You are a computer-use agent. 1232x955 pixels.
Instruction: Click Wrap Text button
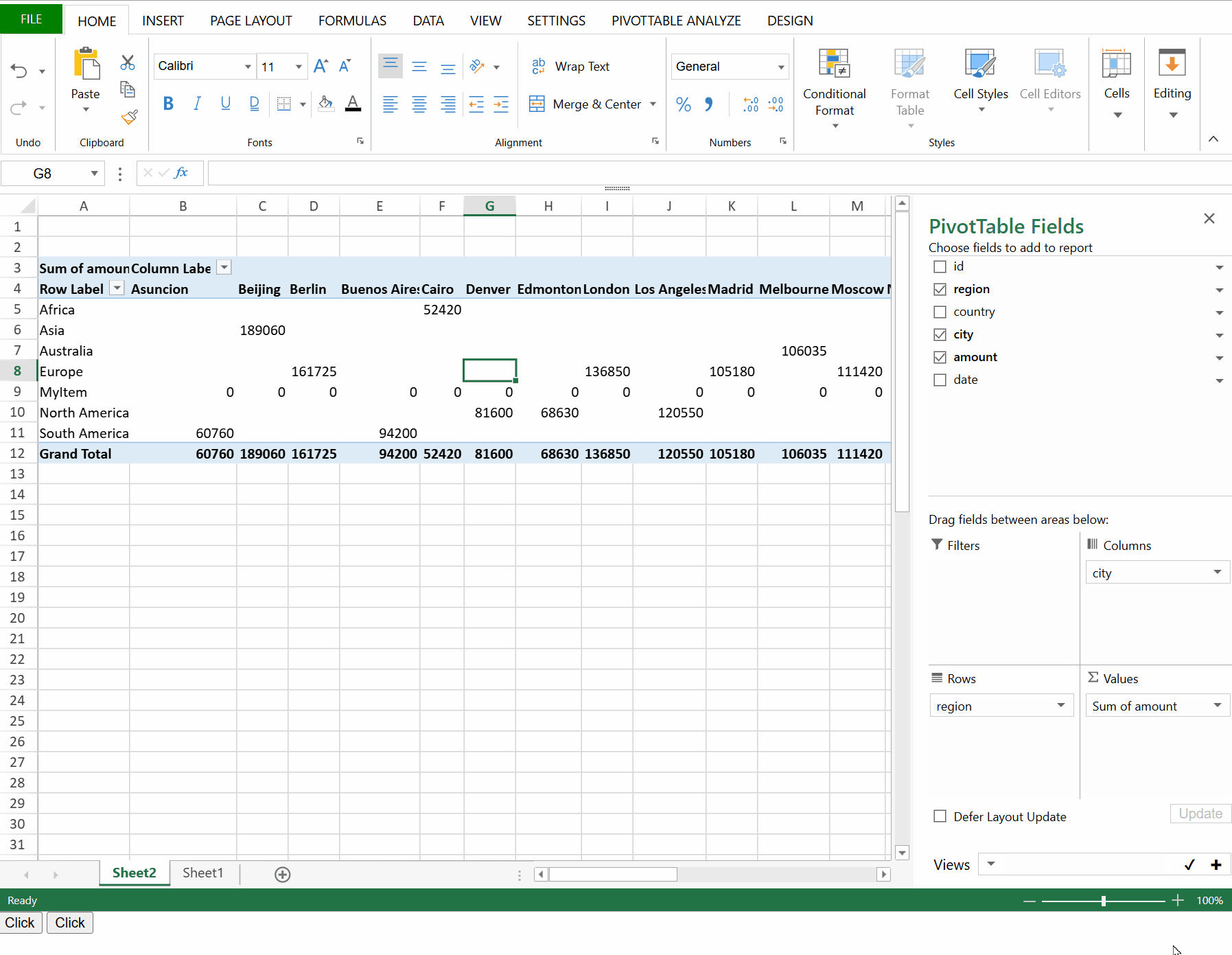click(571, 67)
